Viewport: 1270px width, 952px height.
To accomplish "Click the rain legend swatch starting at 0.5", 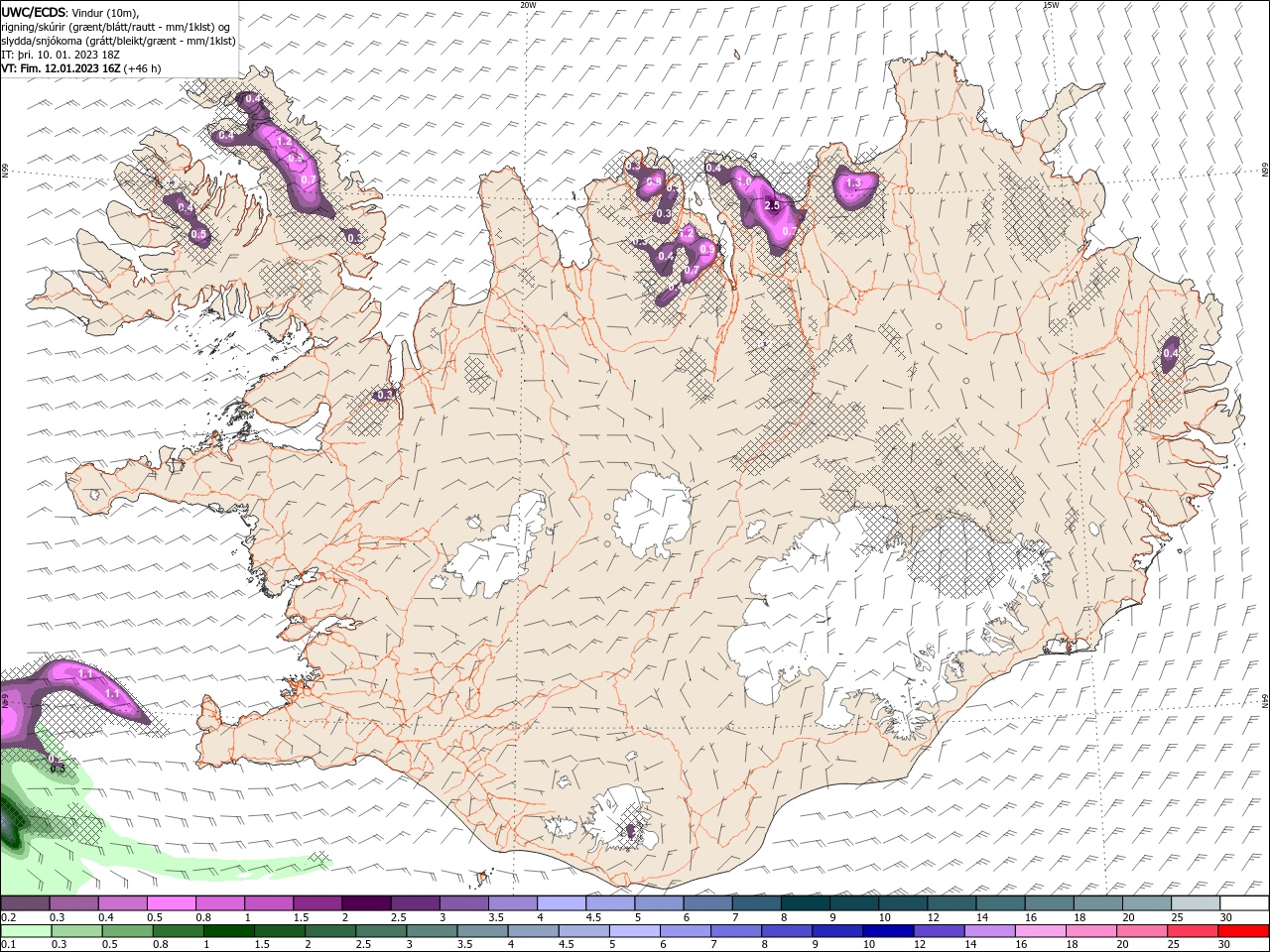I will coord(126,931).
